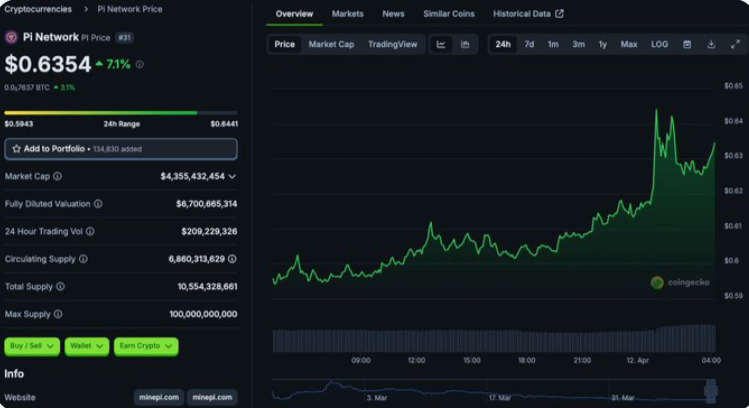Select the 24h time range
Image resolution: width=749 pixels, height=408 pixels.
pyautogui.click(x=503, y=44)
